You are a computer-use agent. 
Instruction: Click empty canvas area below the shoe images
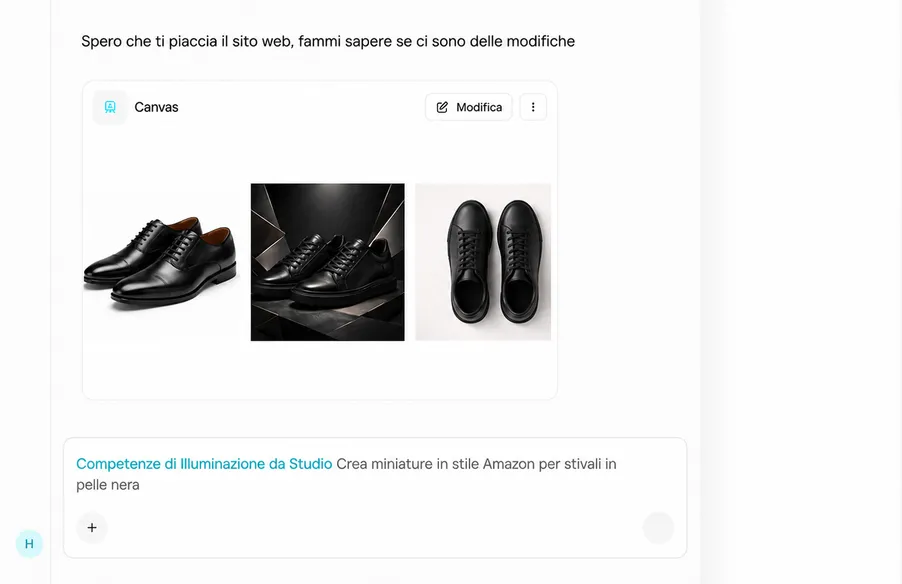[320, 369]
